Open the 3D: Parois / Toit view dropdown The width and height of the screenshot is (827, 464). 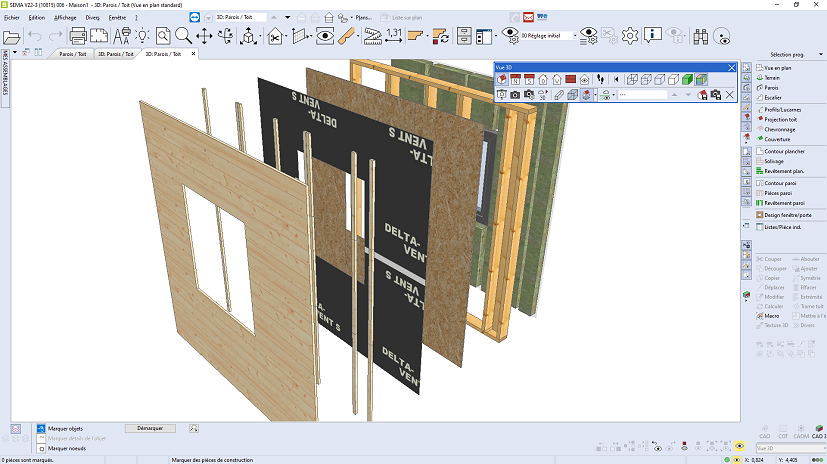240,17
